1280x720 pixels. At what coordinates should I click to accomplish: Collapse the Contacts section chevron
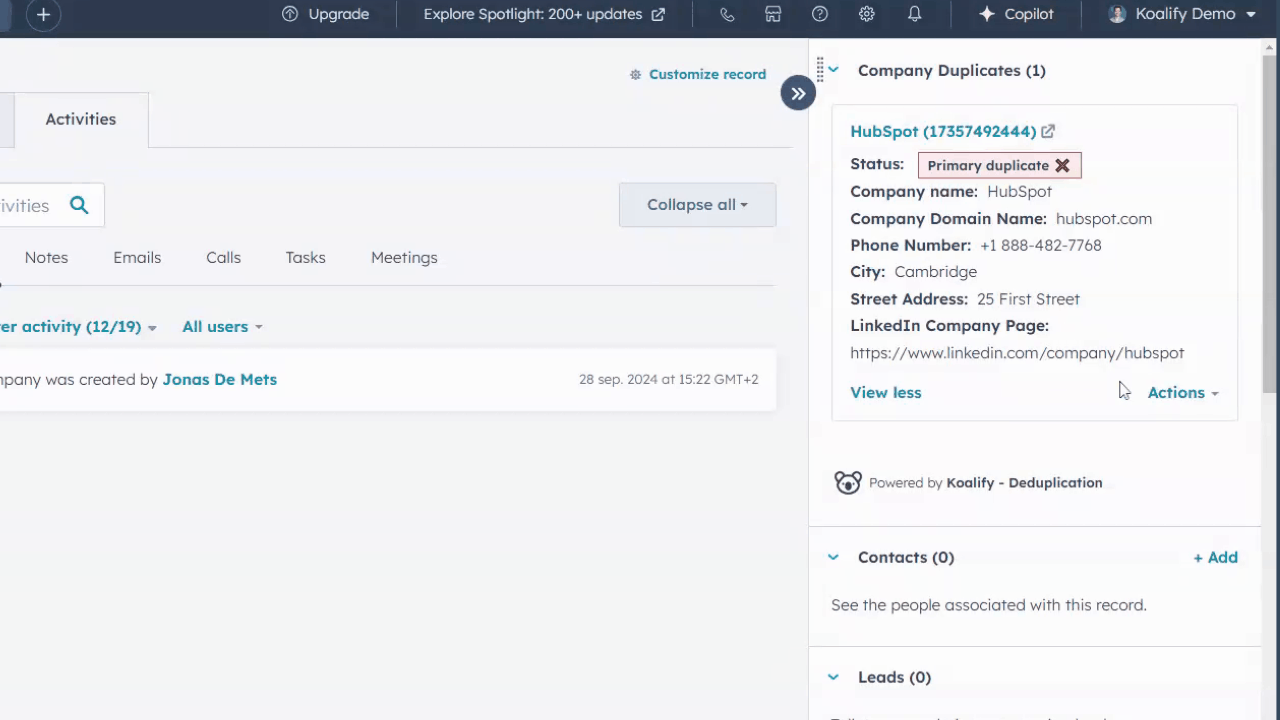pos(833,557)
